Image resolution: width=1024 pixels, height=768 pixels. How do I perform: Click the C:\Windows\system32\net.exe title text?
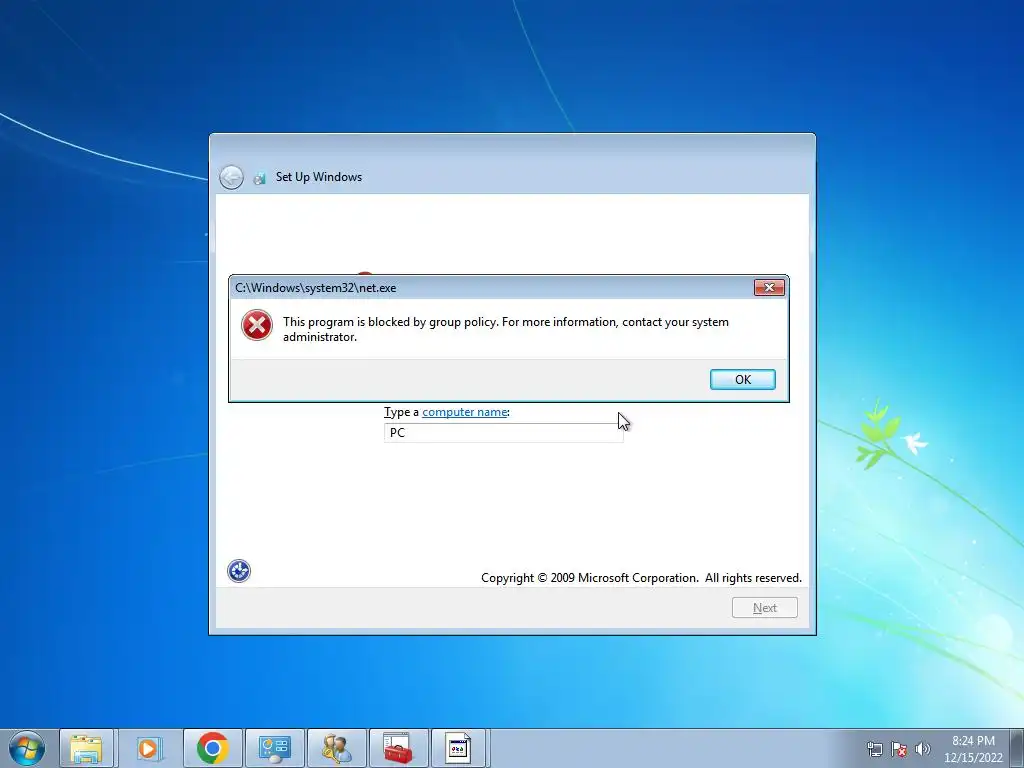click(x=315, y=288)
